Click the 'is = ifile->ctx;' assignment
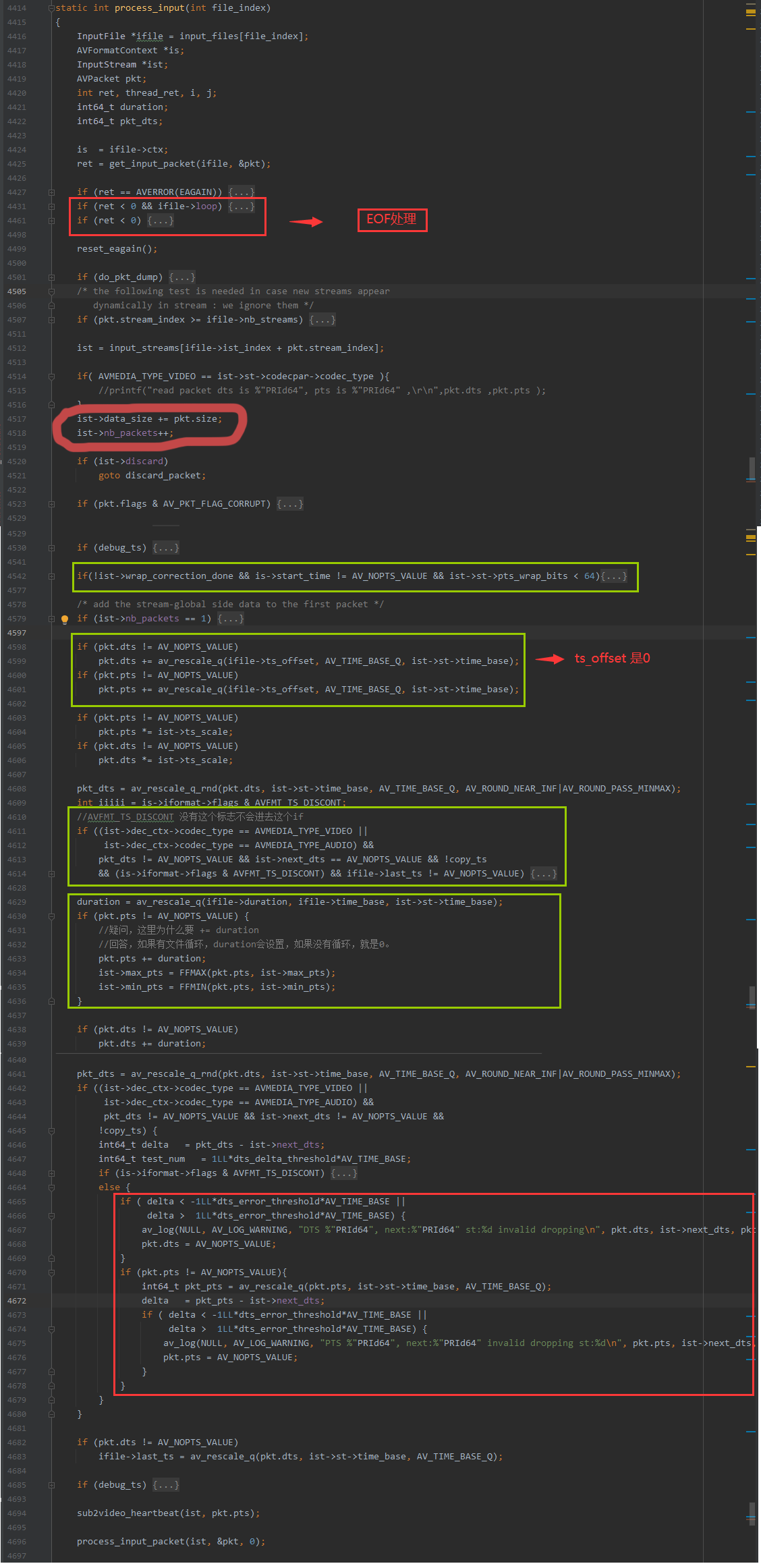Image resolution: width=761 pixels, height=1568 pixels. (x=123, y=150)
